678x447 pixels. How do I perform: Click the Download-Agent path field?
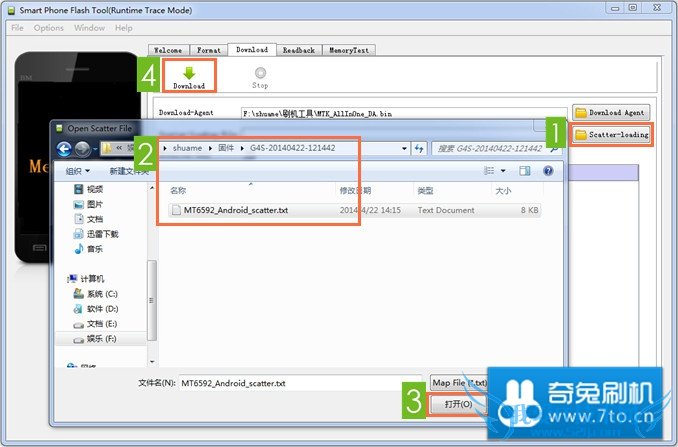[404, 113]
